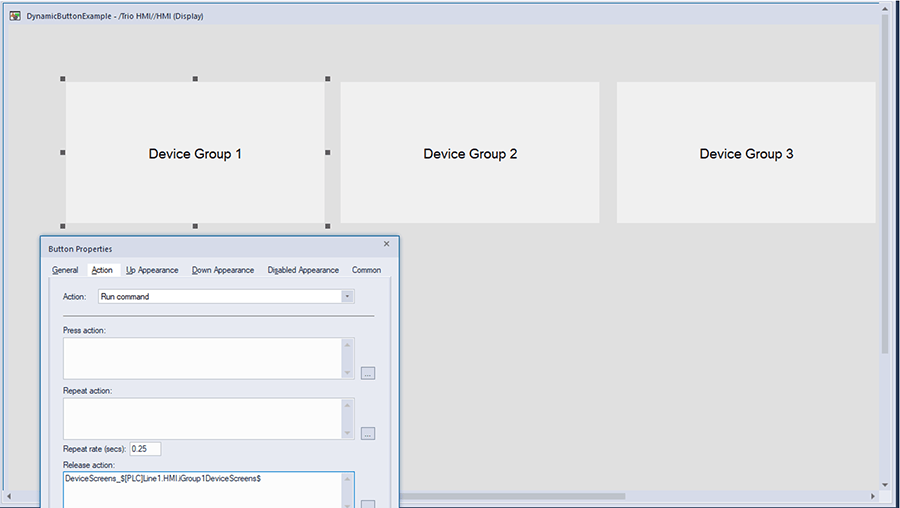Click the display horizontal scrollbar right arrow
Viewport: 900px width, 508px height.
click(x=872, y=496)
